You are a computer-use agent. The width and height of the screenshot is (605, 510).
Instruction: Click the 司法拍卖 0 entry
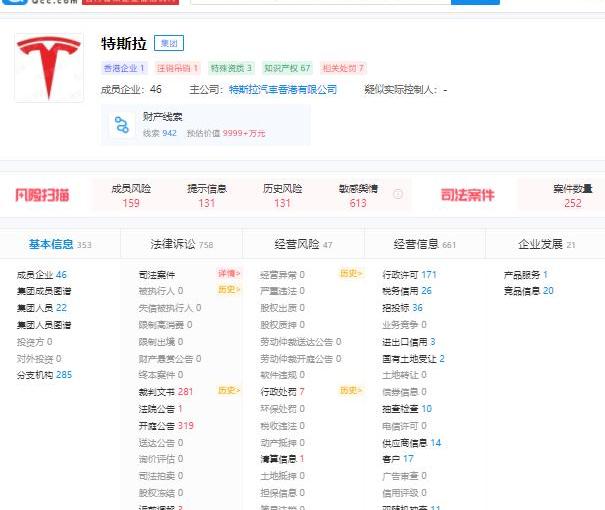coord(161,476)
